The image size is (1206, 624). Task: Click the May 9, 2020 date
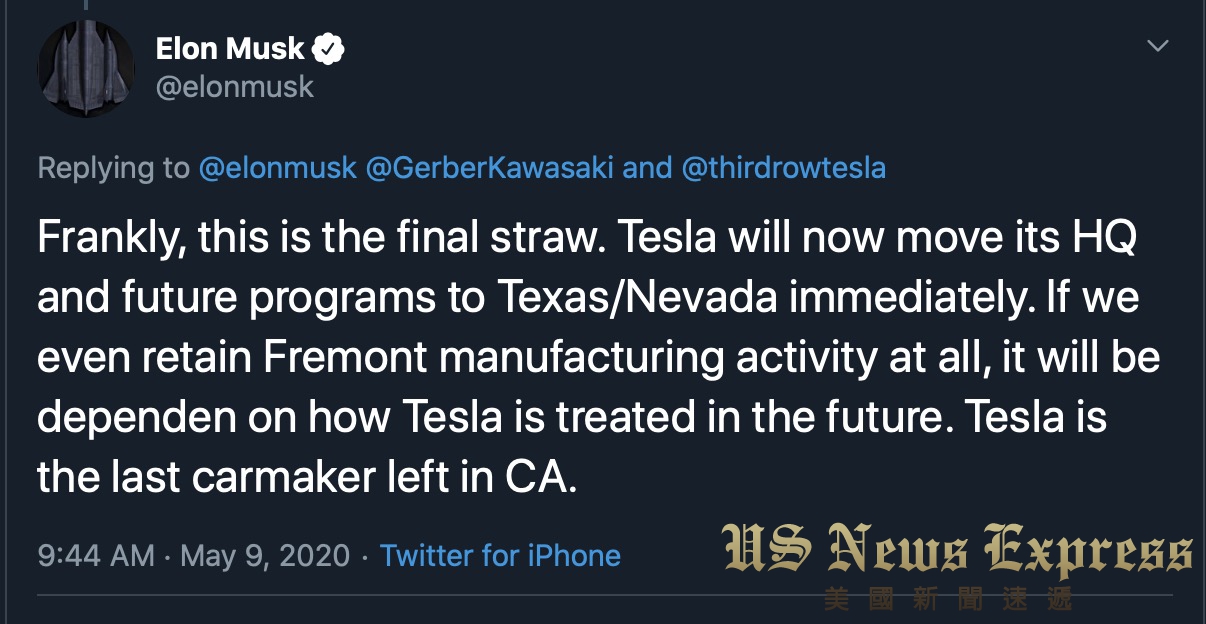(264, 556)
